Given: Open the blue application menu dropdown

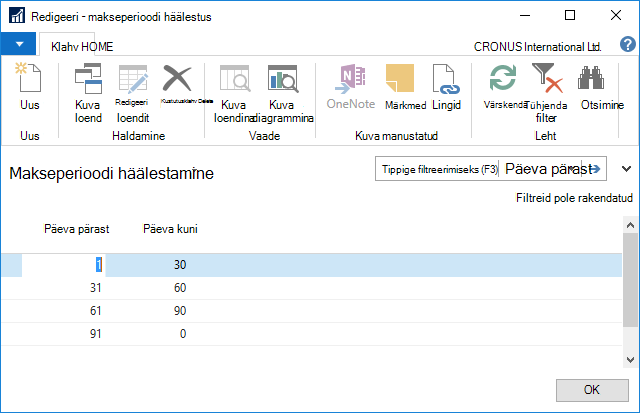Looking at the screenshot, I should coord(18,44).
